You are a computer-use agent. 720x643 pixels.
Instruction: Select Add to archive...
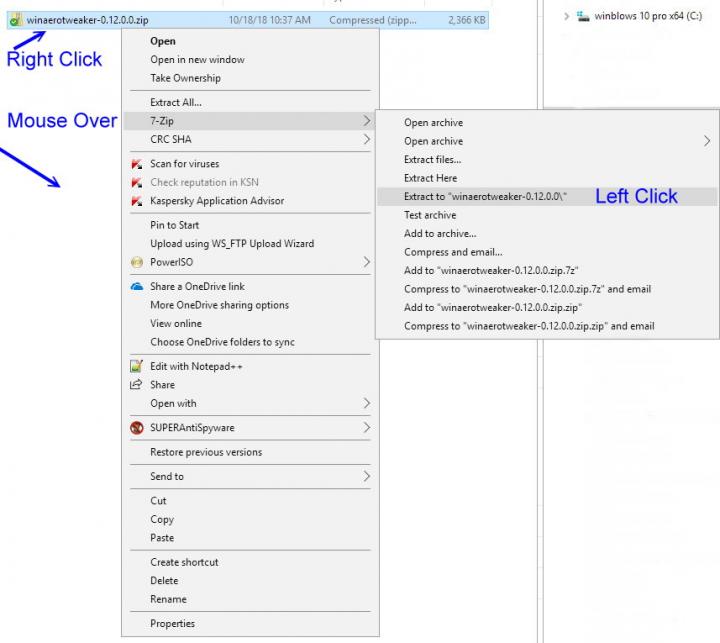pos(440,233)
